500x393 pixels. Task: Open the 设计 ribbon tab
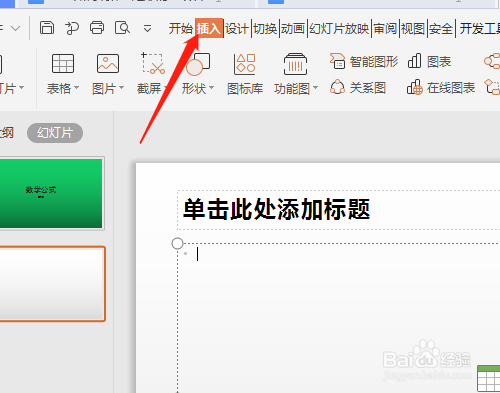(x=237, y=29)
